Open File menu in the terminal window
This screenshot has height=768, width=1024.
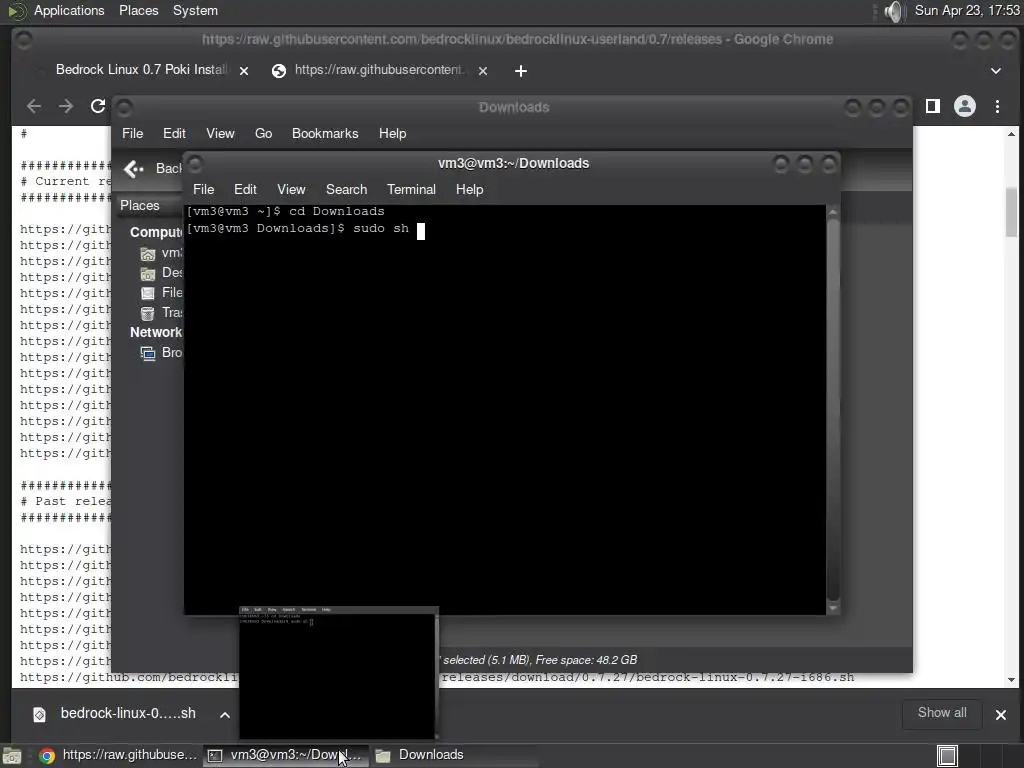[204, 189]
